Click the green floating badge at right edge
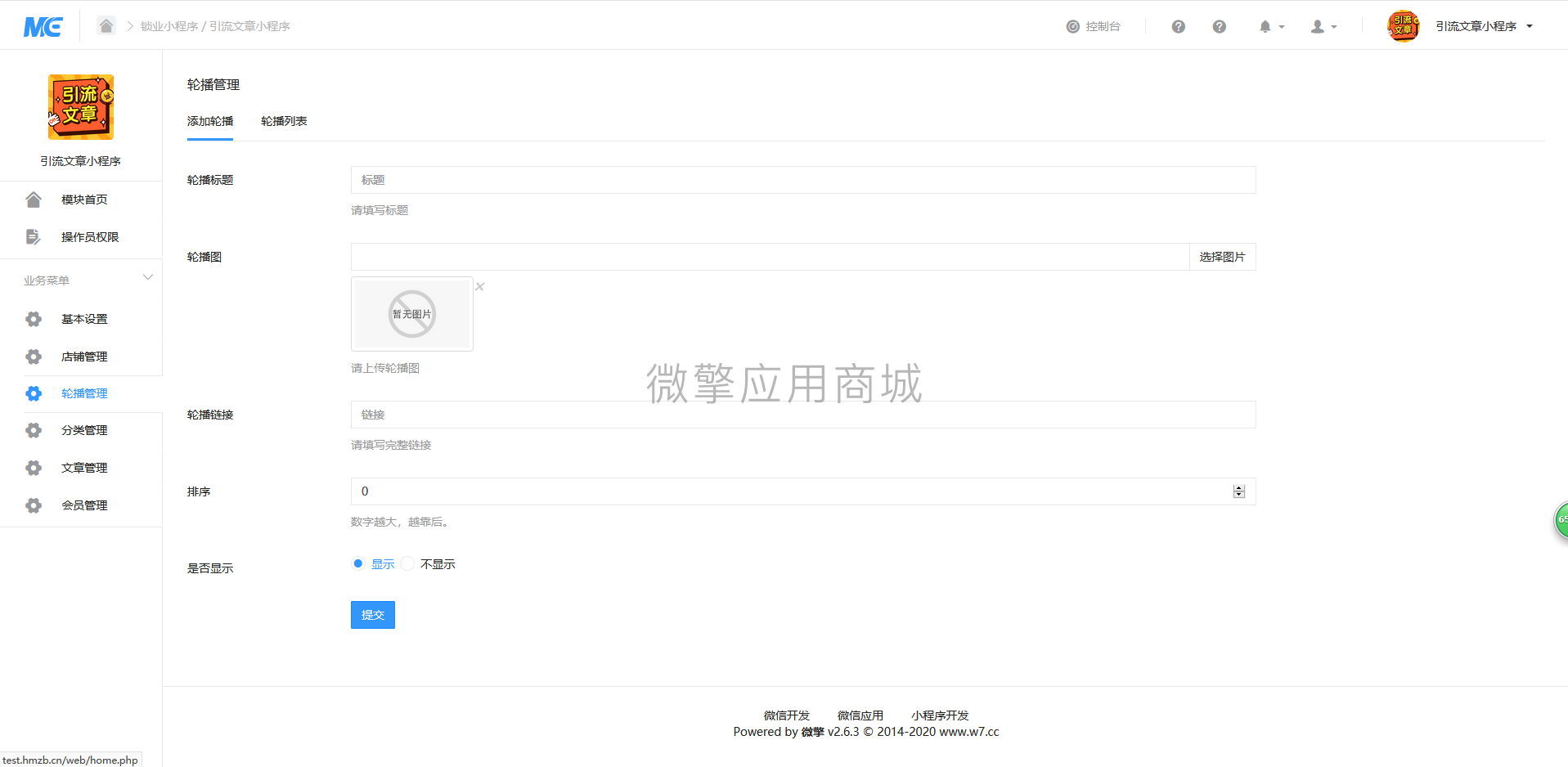Image resolution: width=1568 pixels, height=767 pixels. [1561, 520]
